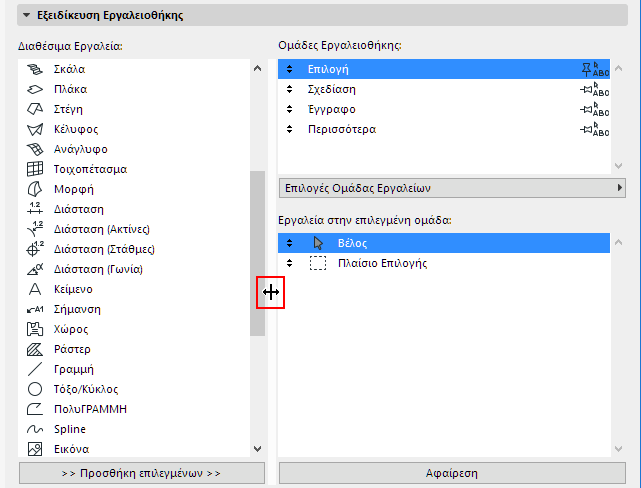The width and height of the screenshot is (641, 488).
Task: Select the Έγγραφο toolbox group
Action: pyautogui.click(x=332, y=109)
